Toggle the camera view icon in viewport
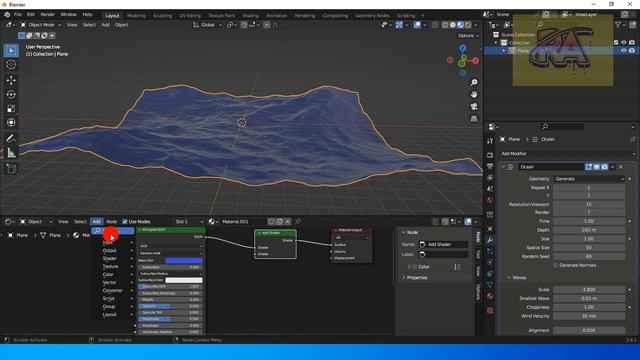The image size is (640, 360). 474,107
